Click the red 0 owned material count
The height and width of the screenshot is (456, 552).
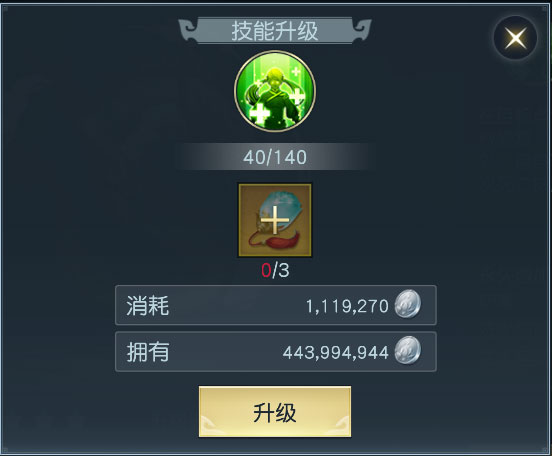(266, 271)
